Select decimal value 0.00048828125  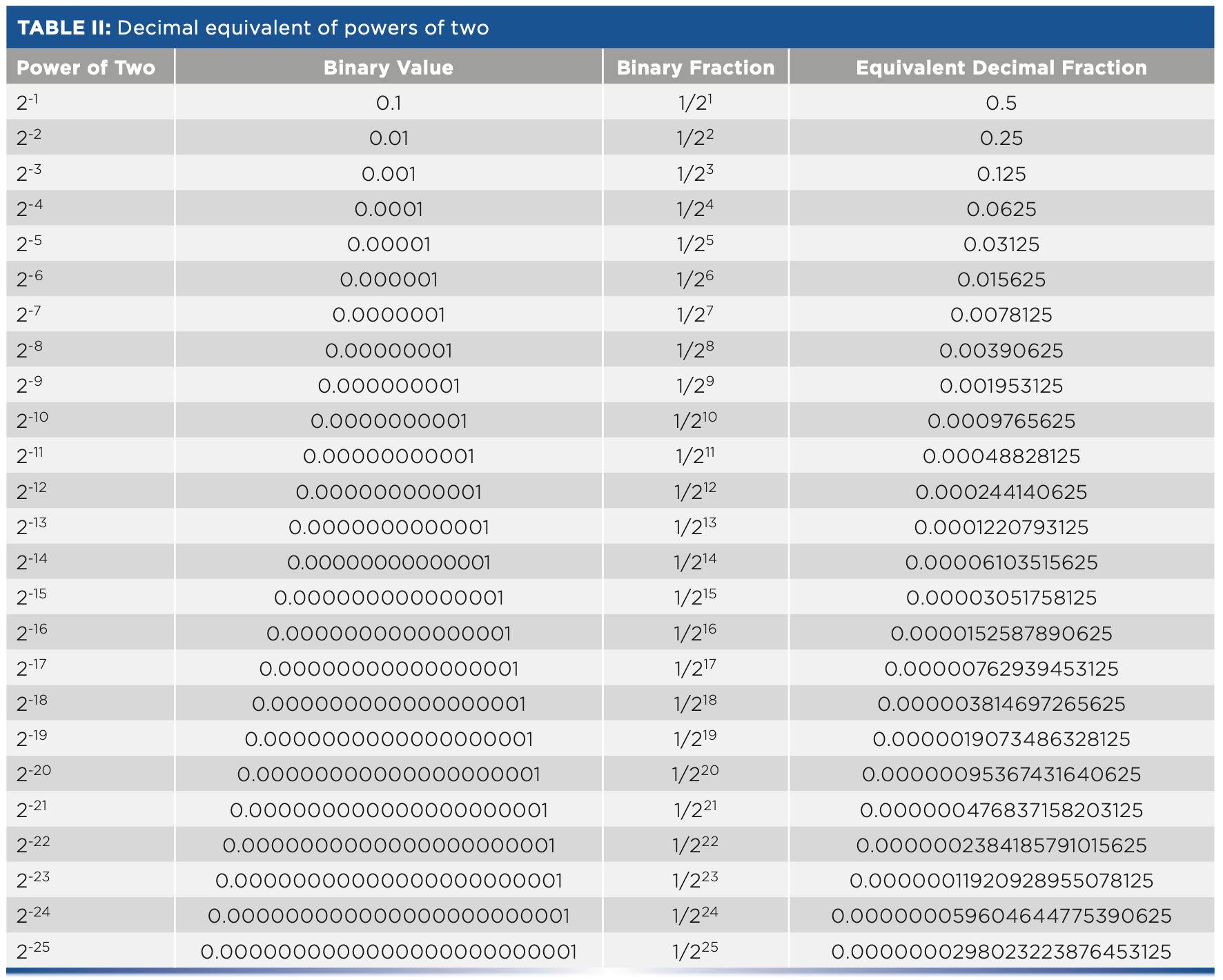click(1001, 456)
